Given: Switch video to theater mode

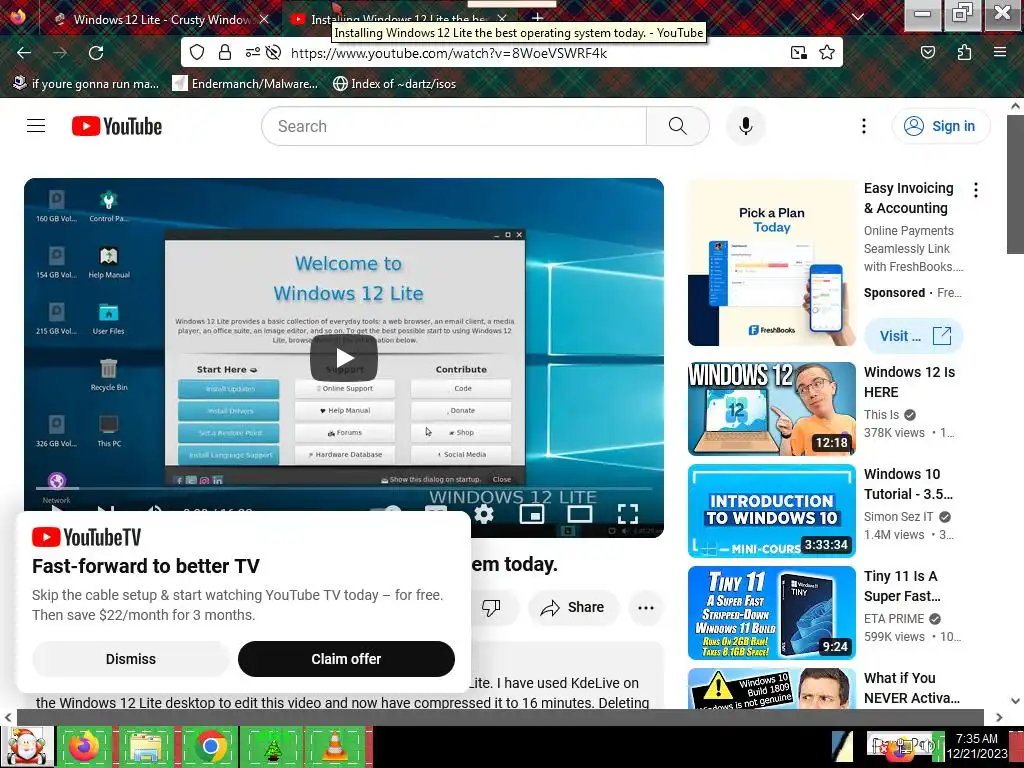Looking at the screenshot, I should (x=579, y=515).
